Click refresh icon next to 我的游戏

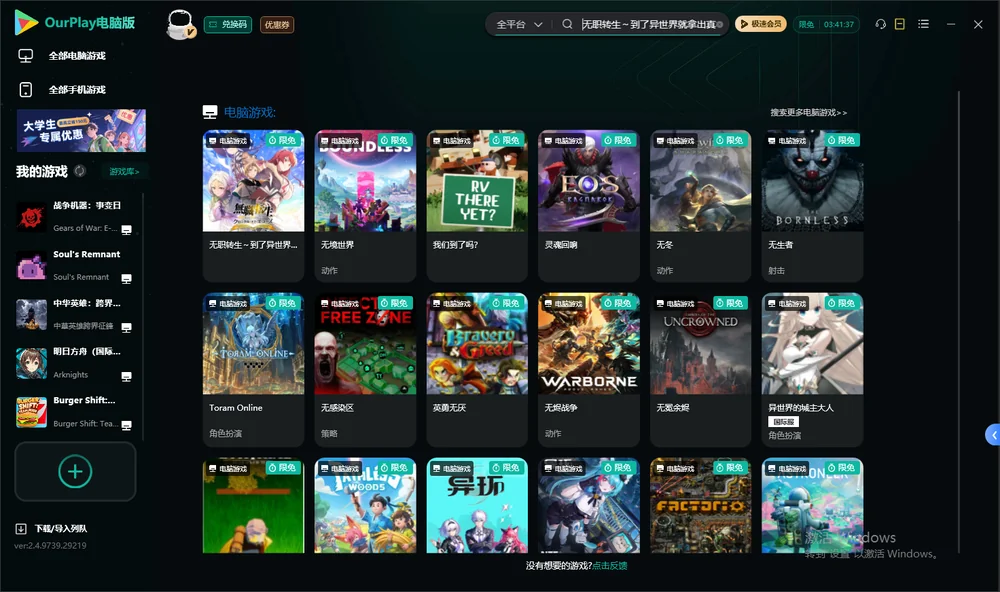click(80, 171)
